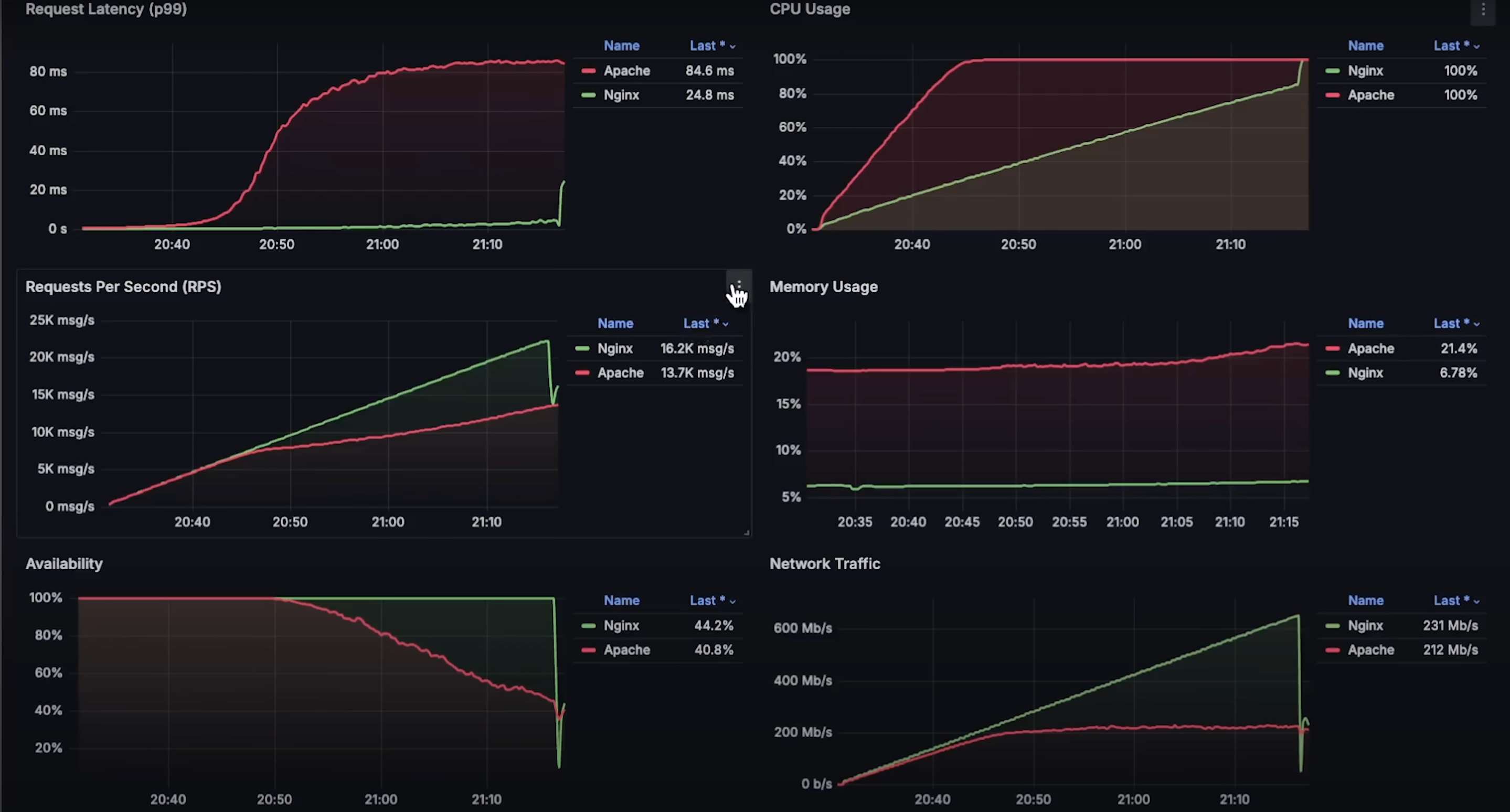Select Apache entry in Network Traffic legend
This screenshot has height=812, width=1510.
click(x=1370, y=650)
